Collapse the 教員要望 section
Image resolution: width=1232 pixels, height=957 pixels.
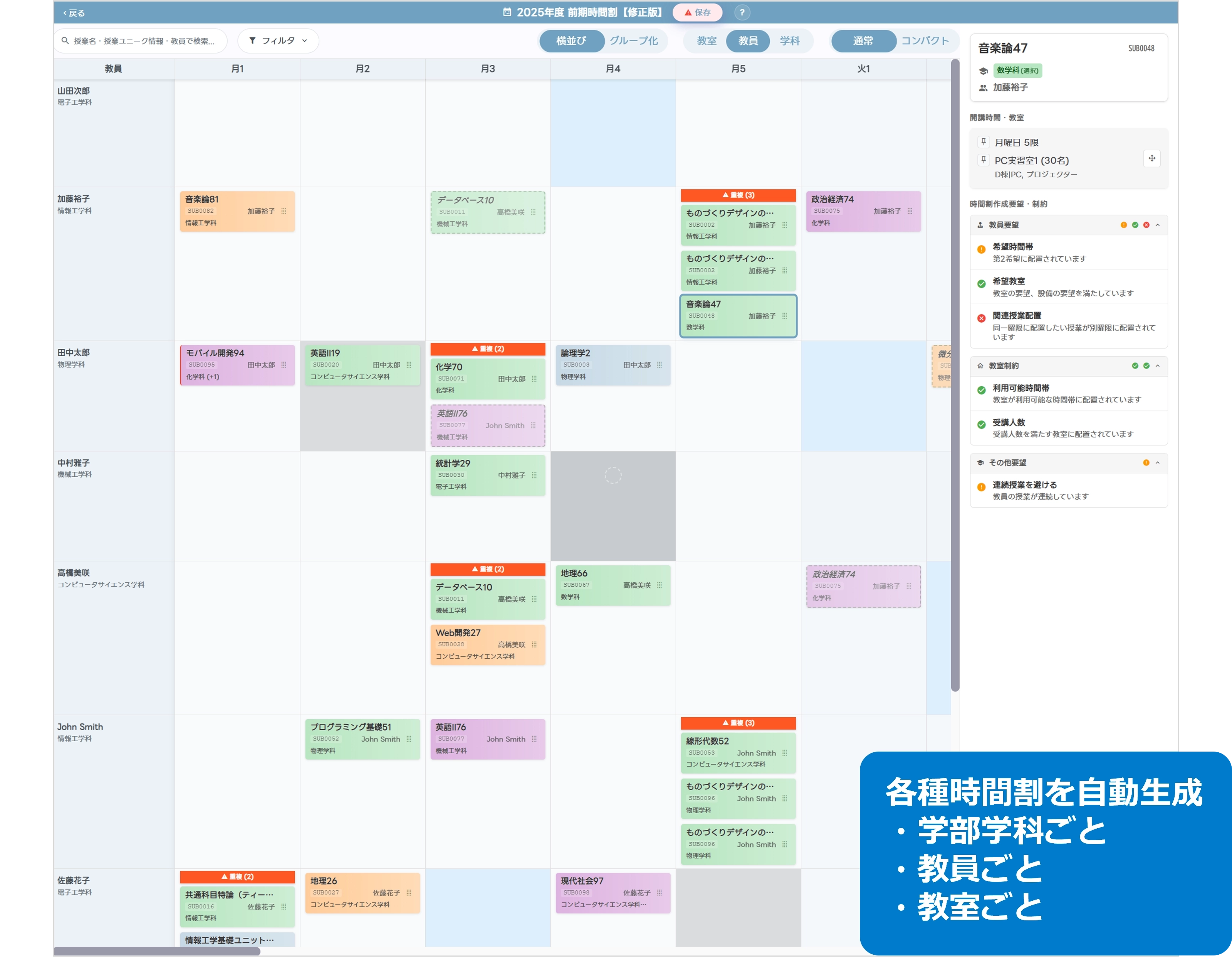pyautogui.click(x=1158, y=225)
